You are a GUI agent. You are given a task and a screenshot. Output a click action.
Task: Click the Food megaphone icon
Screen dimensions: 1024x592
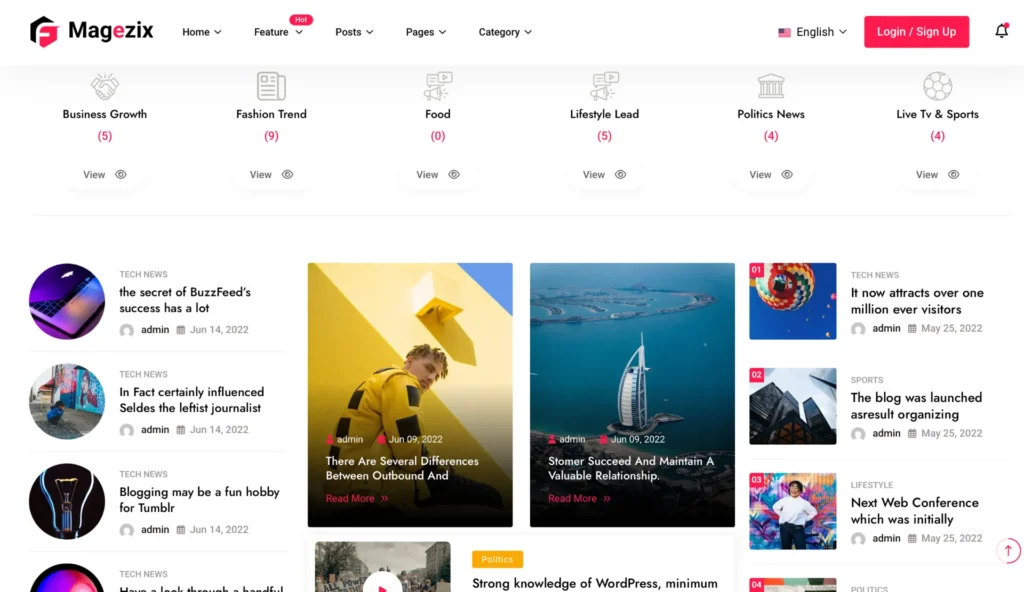click(438, 86)
